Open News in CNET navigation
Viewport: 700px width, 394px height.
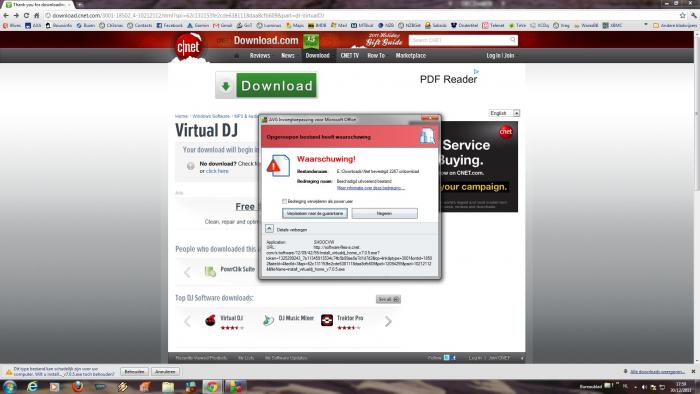coord(288,56)
